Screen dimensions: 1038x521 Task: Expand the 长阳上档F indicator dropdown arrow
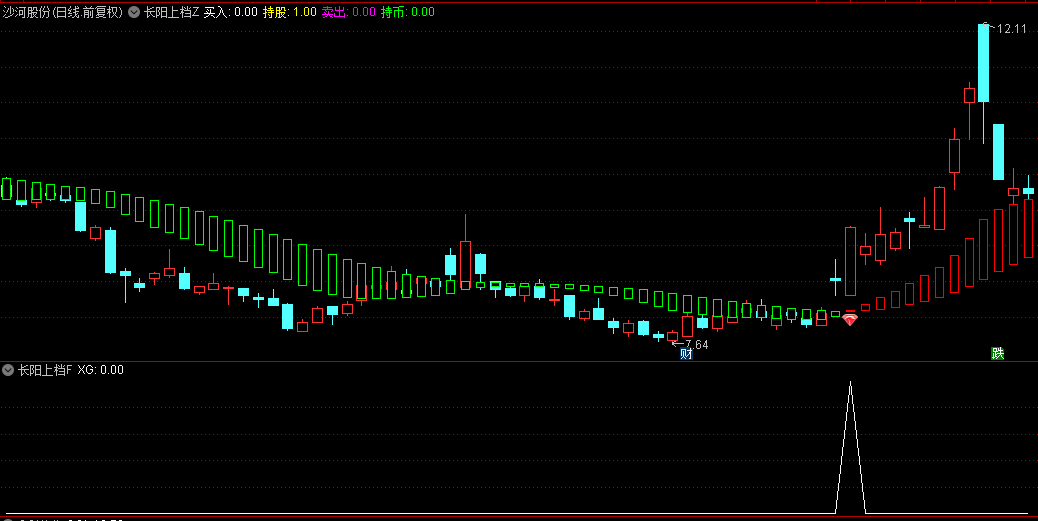pyautogui.click(x=8, y=370)
